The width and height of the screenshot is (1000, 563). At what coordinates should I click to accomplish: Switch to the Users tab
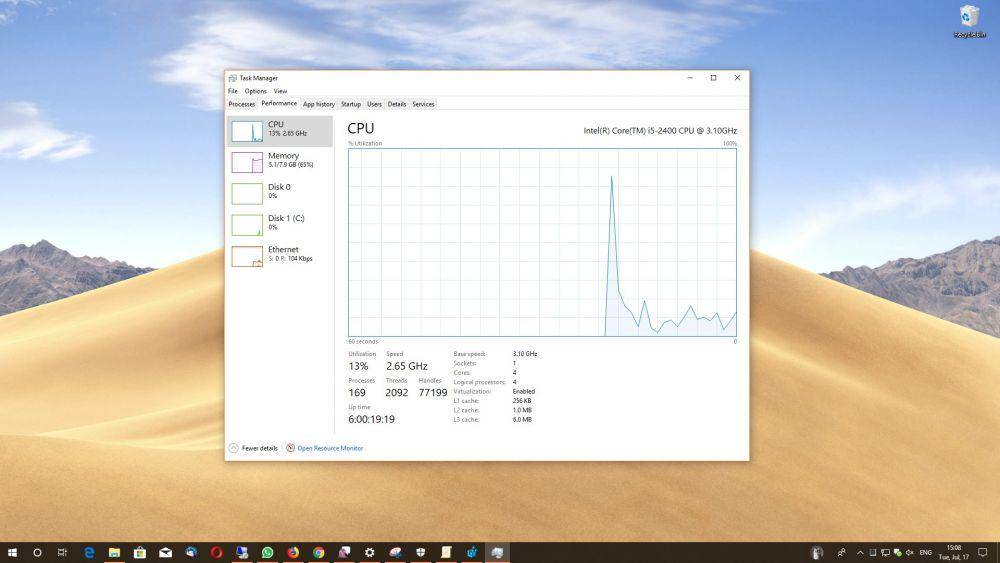pos(374,104)
